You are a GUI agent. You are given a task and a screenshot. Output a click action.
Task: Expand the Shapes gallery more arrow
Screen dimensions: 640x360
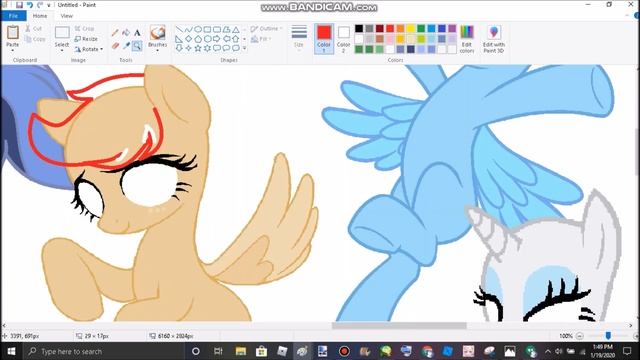pos(244,48)
